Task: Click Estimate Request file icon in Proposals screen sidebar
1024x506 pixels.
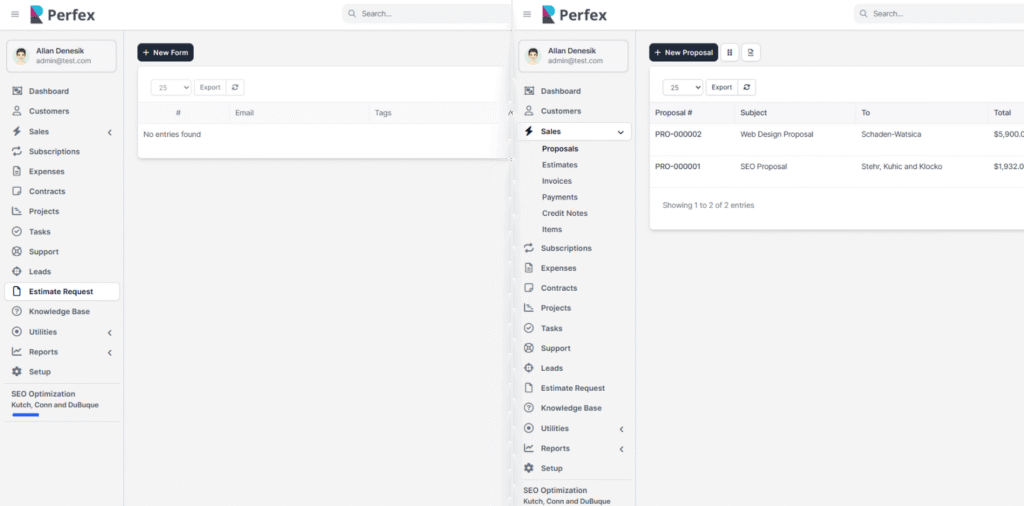Action: coord(529,388)
